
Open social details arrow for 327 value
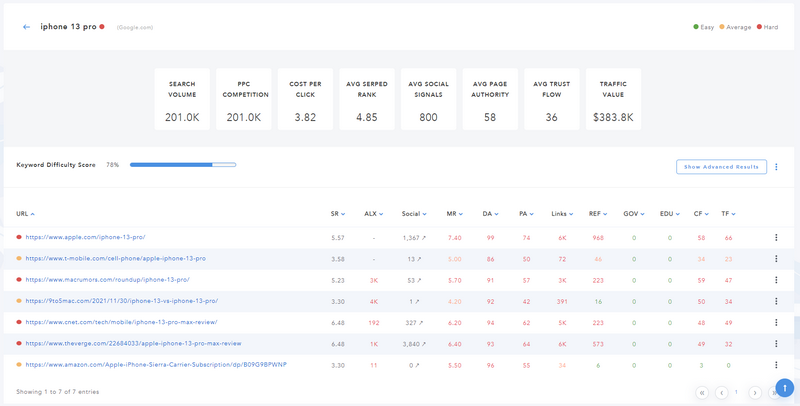coord(419,323)
